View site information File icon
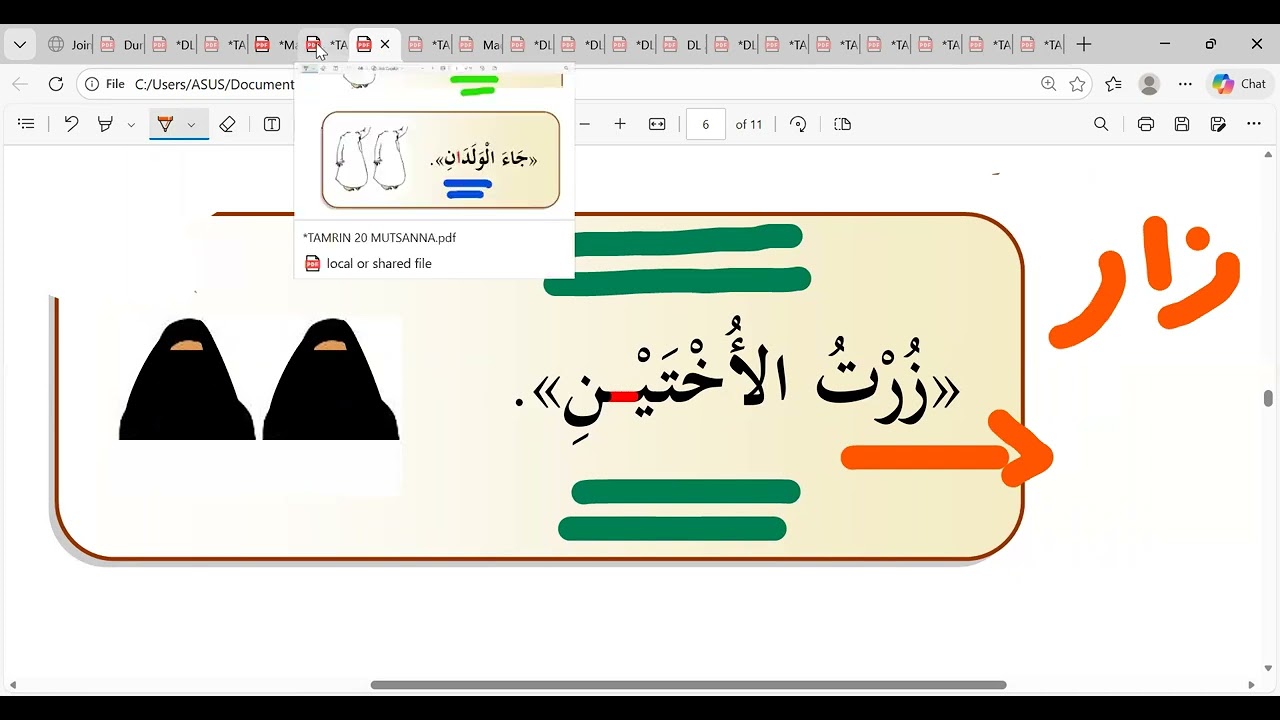Image resolution: width=1280 pixels, height=720 pixels. [105, 84]
